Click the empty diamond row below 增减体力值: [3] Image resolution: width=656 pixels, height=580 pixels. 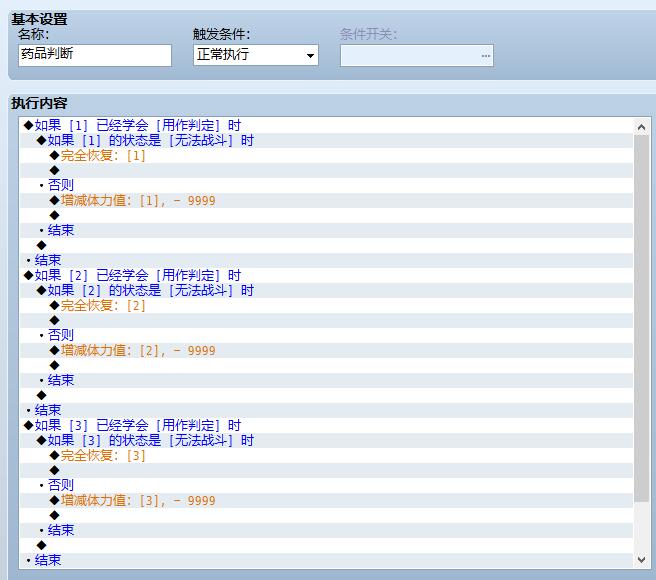[326, 516]
